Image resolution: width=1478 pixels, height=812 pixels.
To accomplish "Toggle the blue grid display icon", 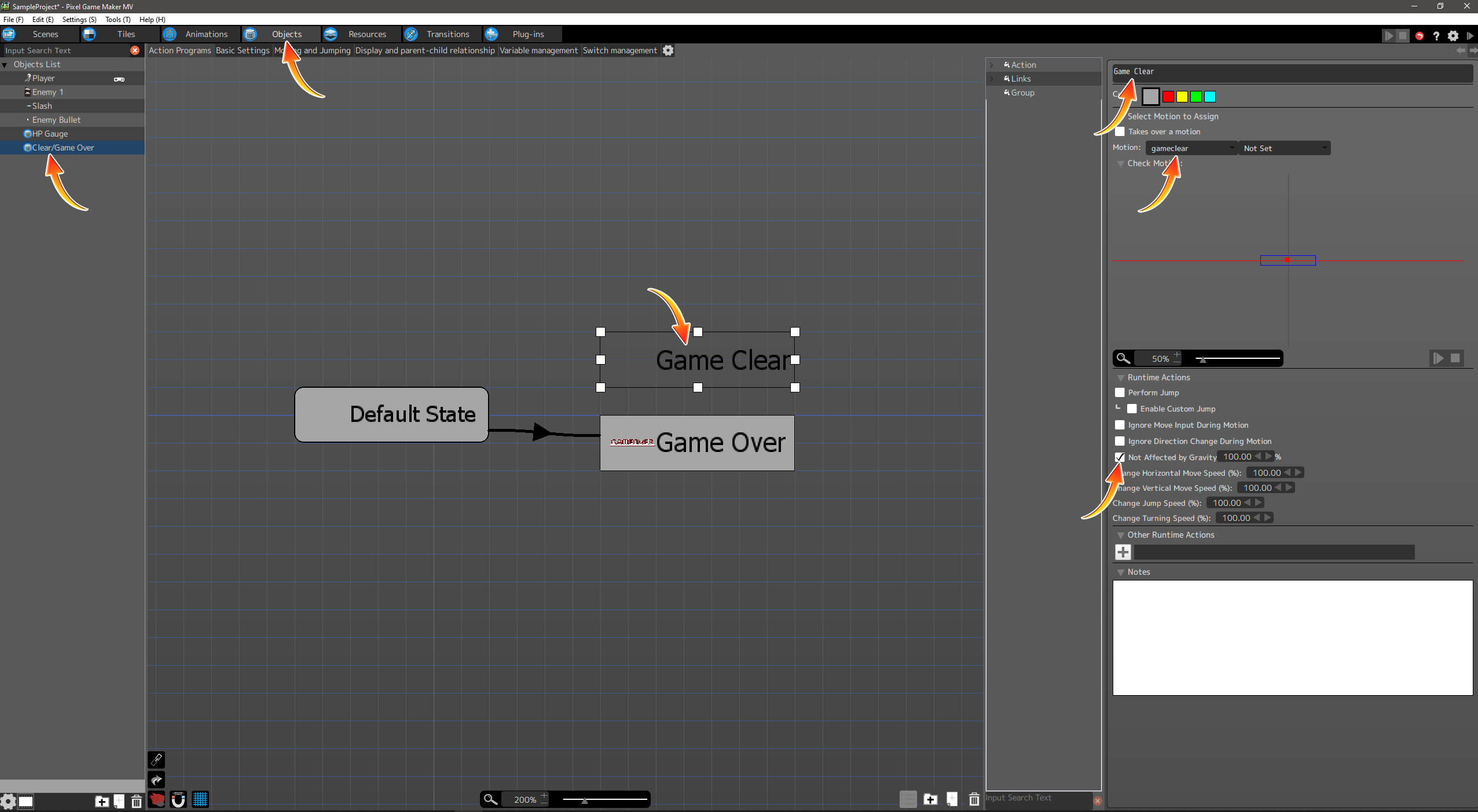I will [x=200, y=799].
